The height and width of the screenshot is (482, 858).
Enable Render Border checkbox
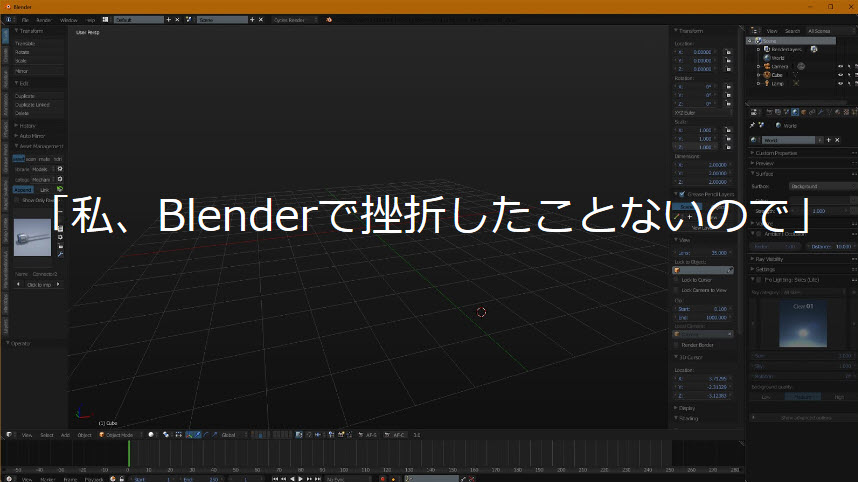(677, 345)
